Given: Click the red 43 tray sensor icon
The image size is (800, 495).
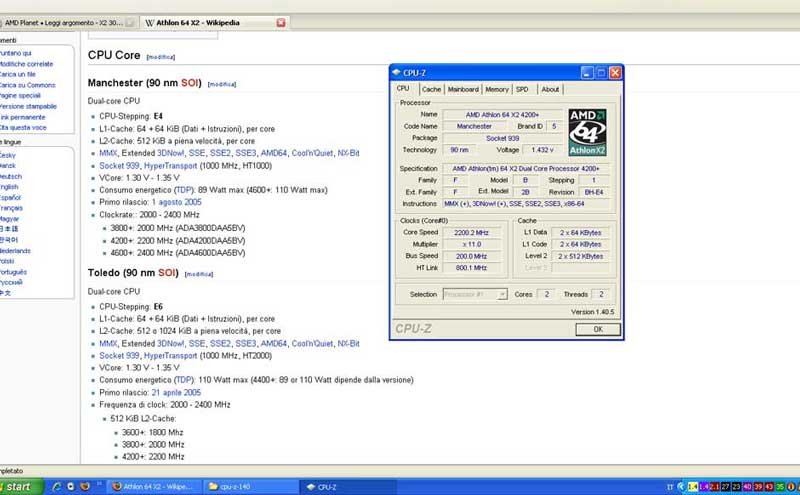Looking at the screenshot, I should (769, 487).
